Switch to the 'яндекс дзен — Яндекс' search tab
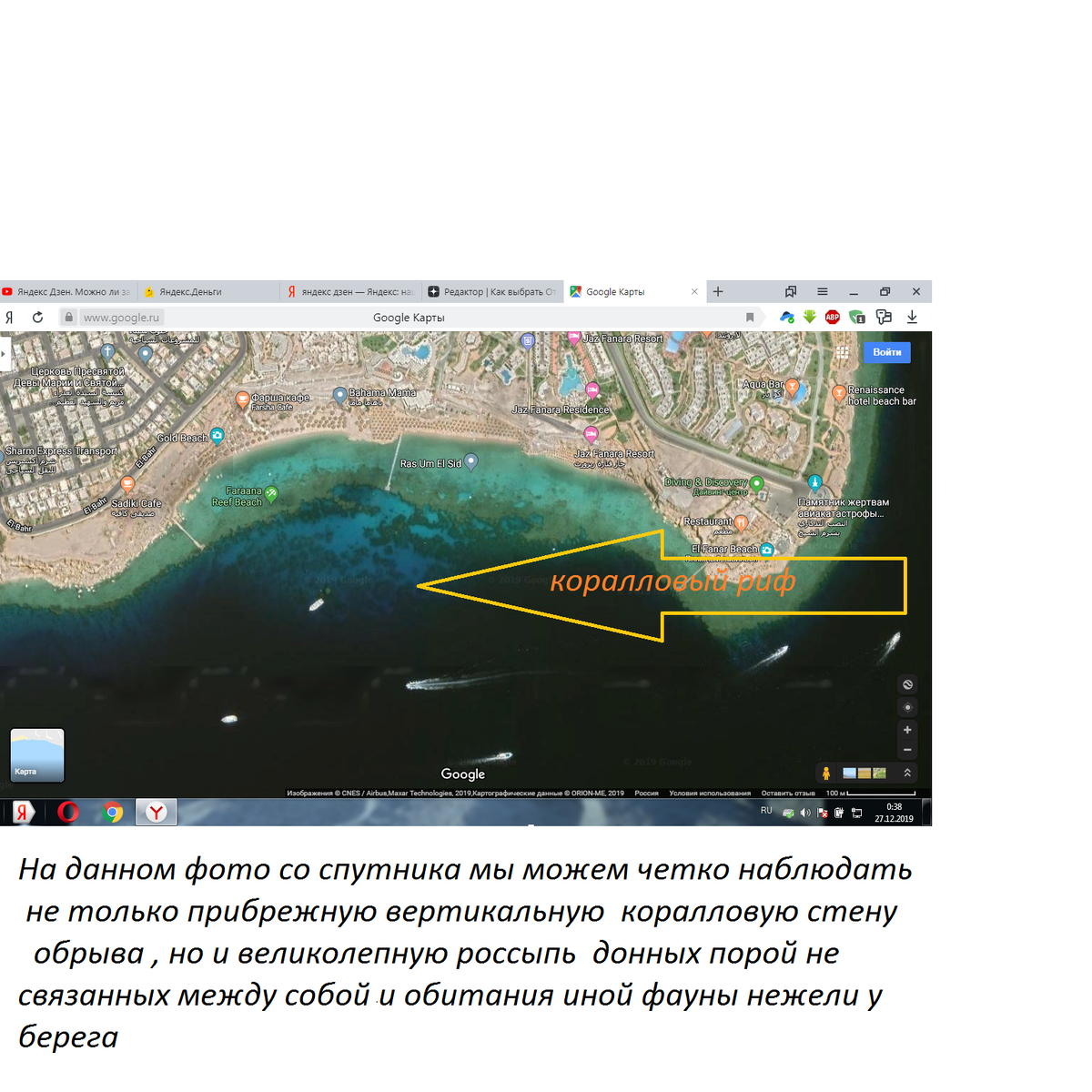 pos(351,292)
